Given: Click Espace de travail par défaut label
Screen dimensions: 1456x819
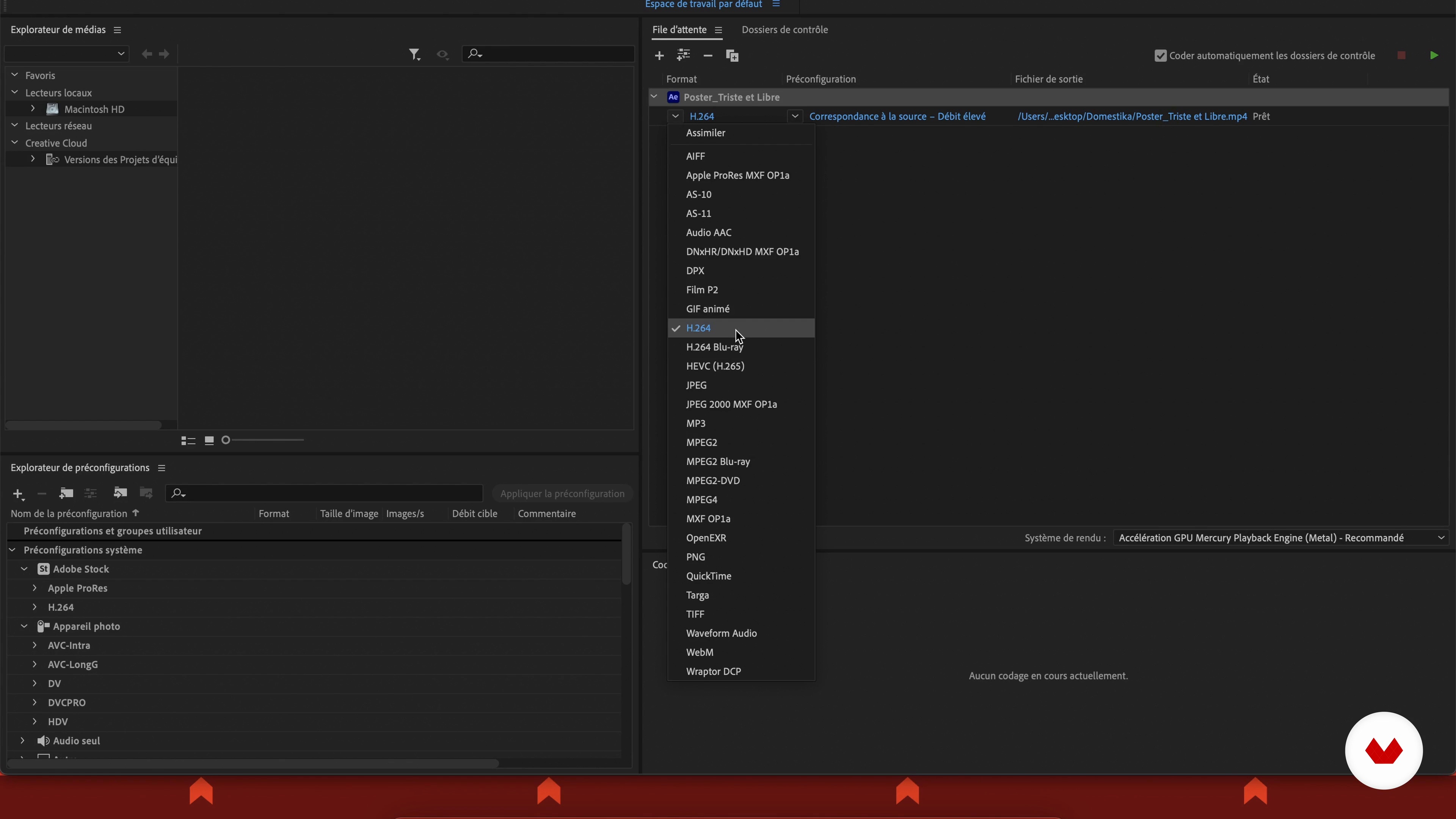Looking at the screenshot, I should click(704, 5).
